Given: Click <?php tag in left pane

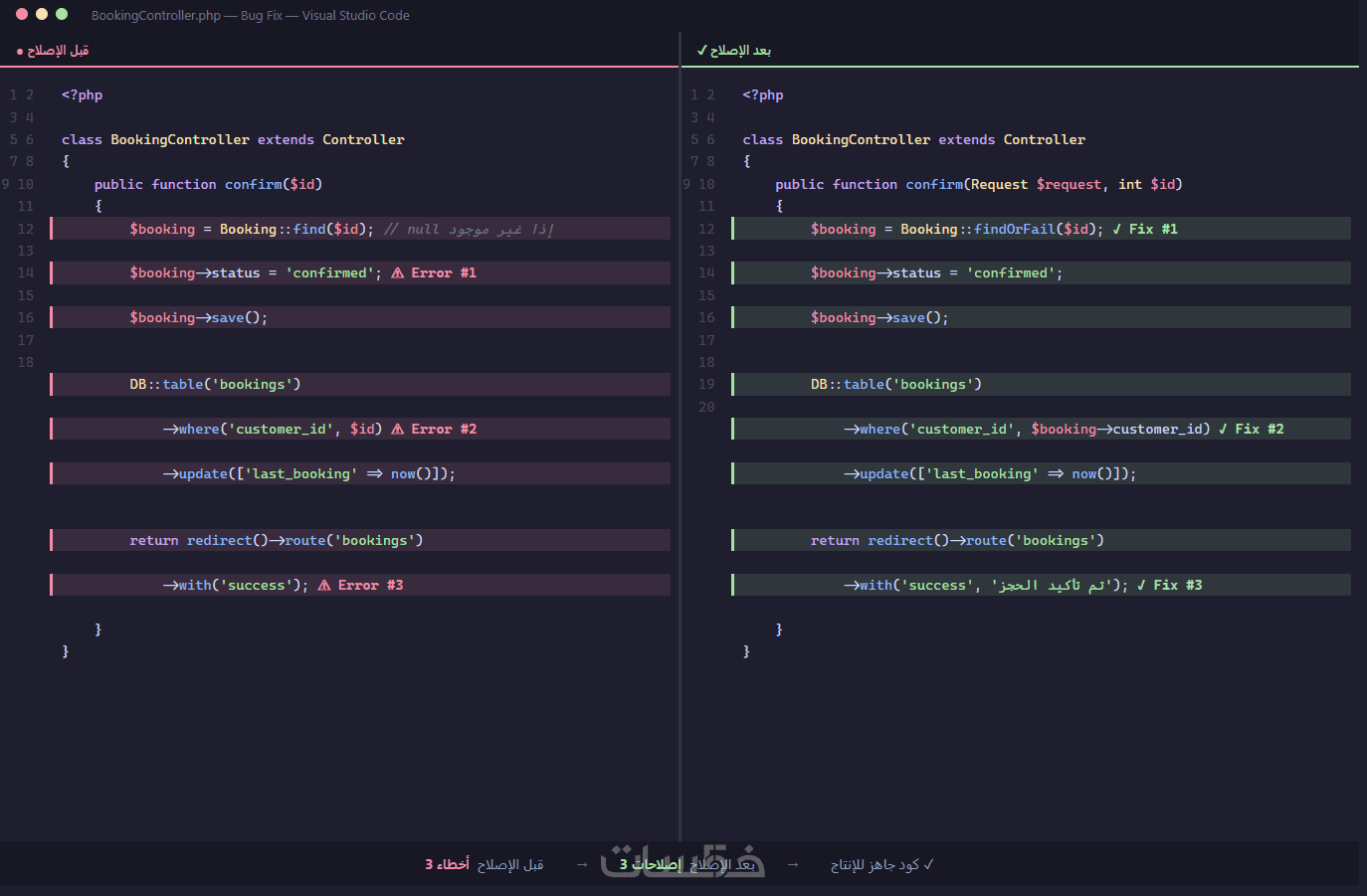Looking at the screenshot, I should coord(82,95).
